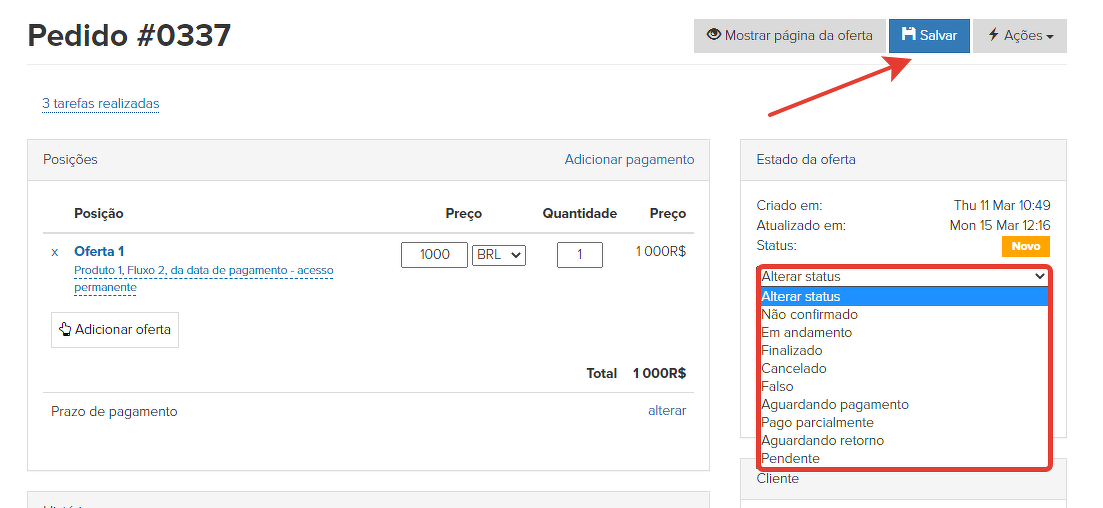This screenshot has width=1103, height=508.
Task: Select Pago parcialmente status option
Action: [x=817, y=422]
